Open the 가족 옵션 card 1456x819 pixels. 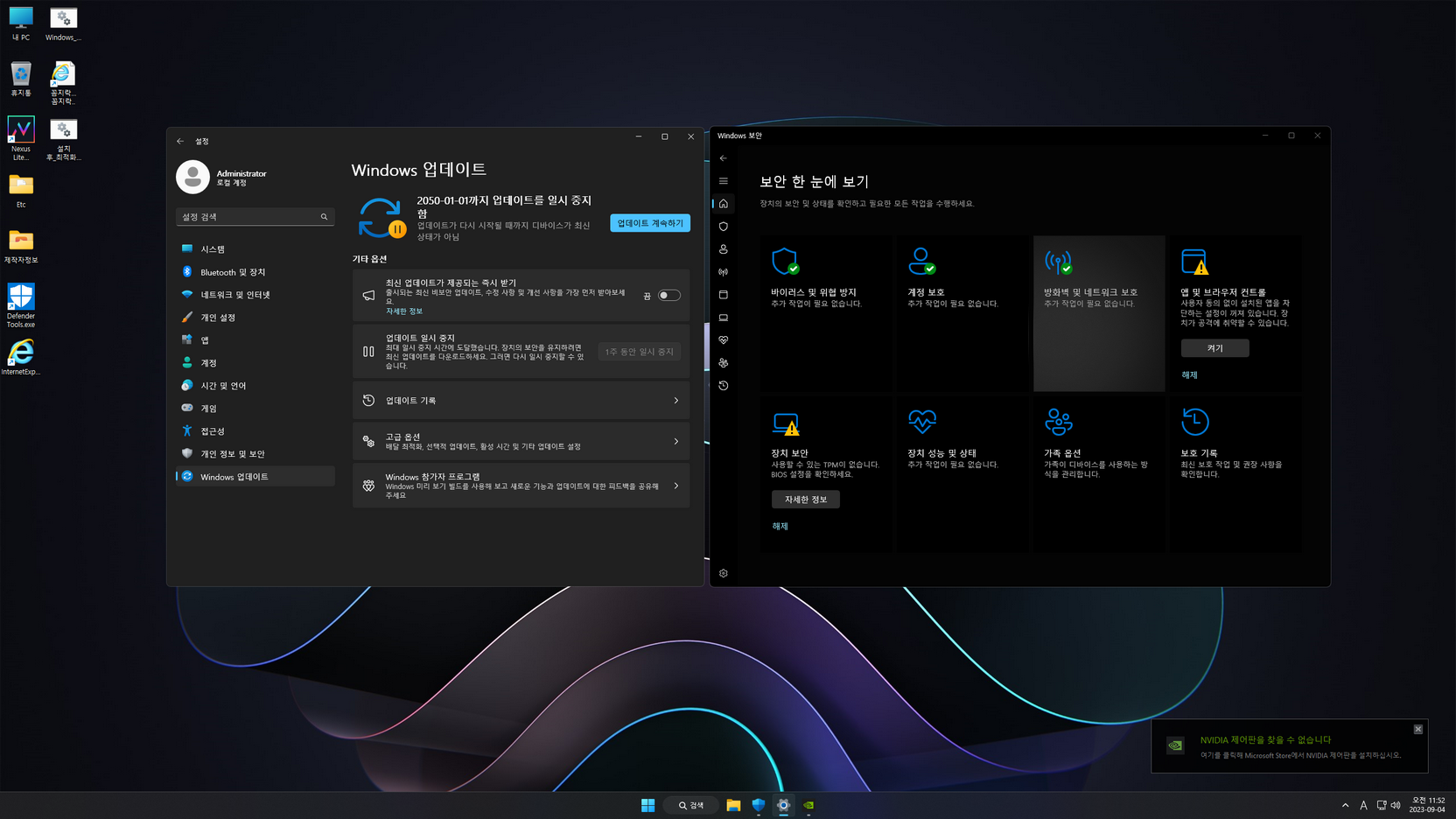point(1099,474)
